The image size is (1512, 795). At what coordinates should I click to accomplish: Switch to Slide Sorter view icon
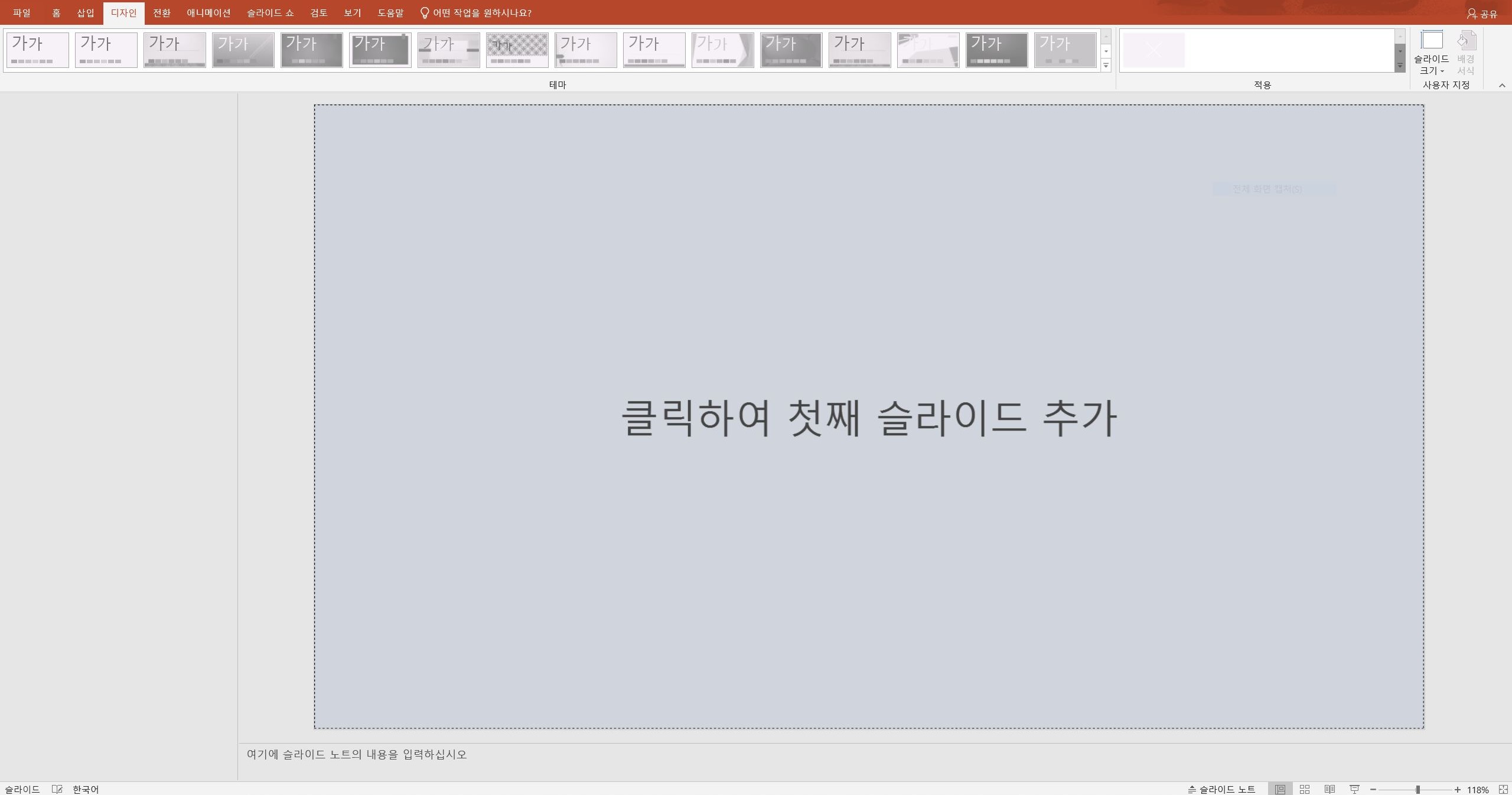(x=1305, y=789)
